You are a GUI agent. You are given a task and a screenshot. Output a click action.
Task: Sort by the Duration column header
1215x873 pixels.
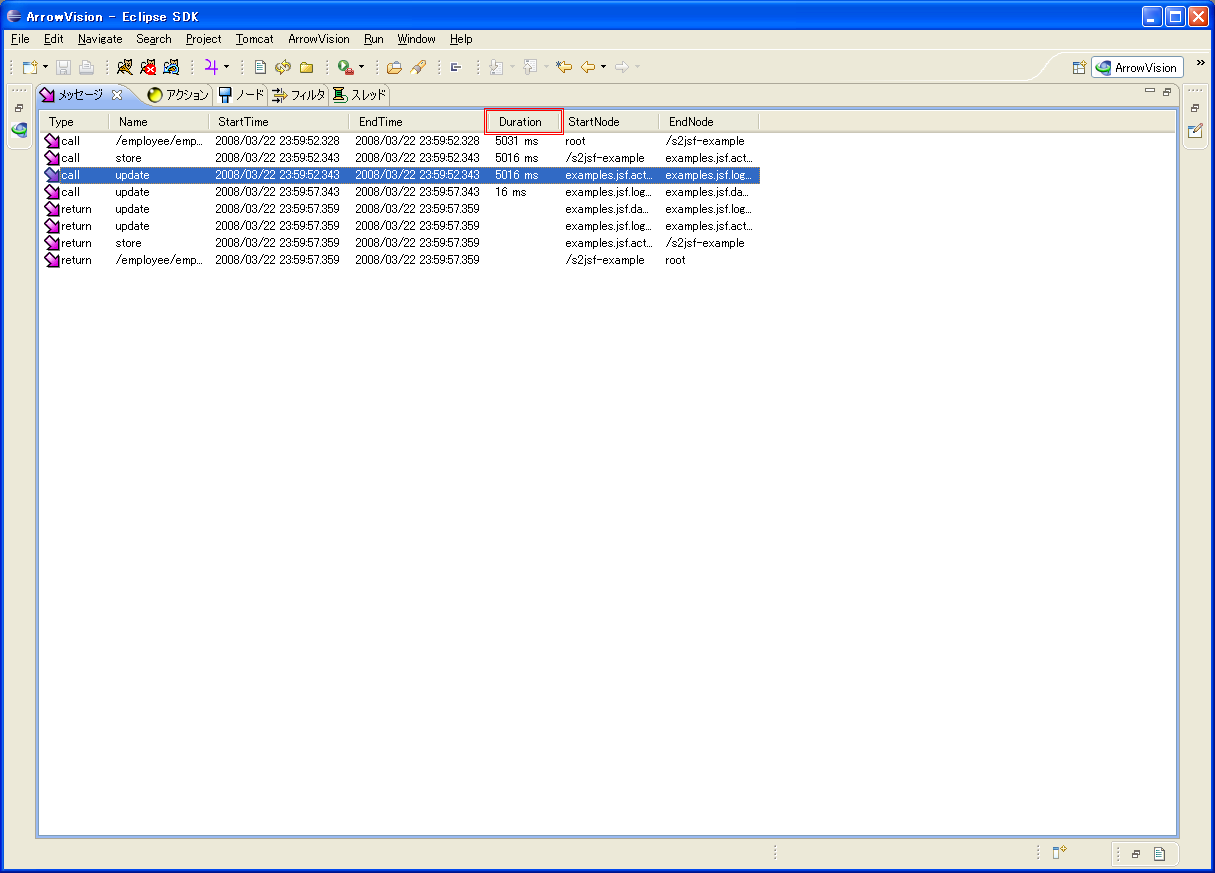tap(523, 121)
